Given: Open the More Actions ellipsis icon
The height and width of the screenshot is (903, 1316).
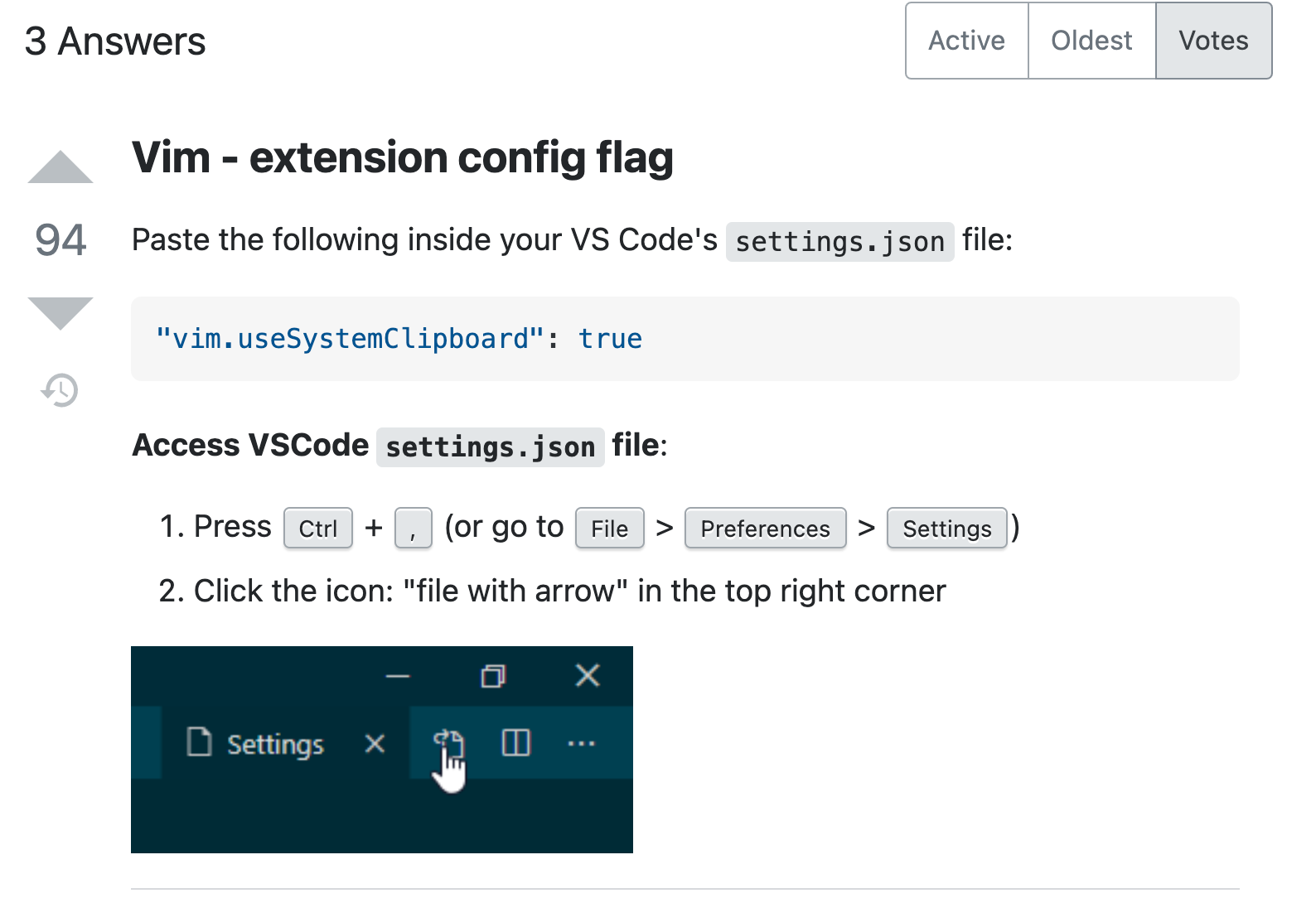Looking at the screenshot, I should pos(581,744).
